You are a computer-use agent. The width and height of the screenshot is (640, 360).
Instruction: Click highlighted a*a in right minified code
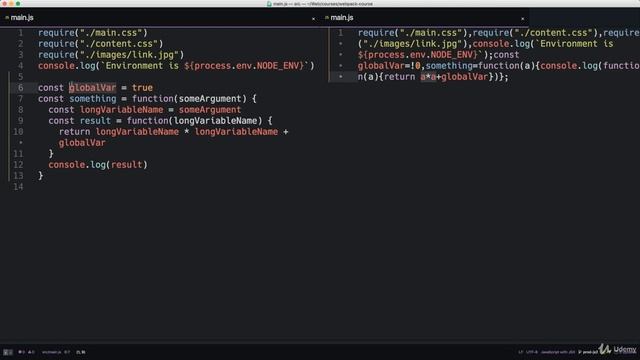[428, 77]
